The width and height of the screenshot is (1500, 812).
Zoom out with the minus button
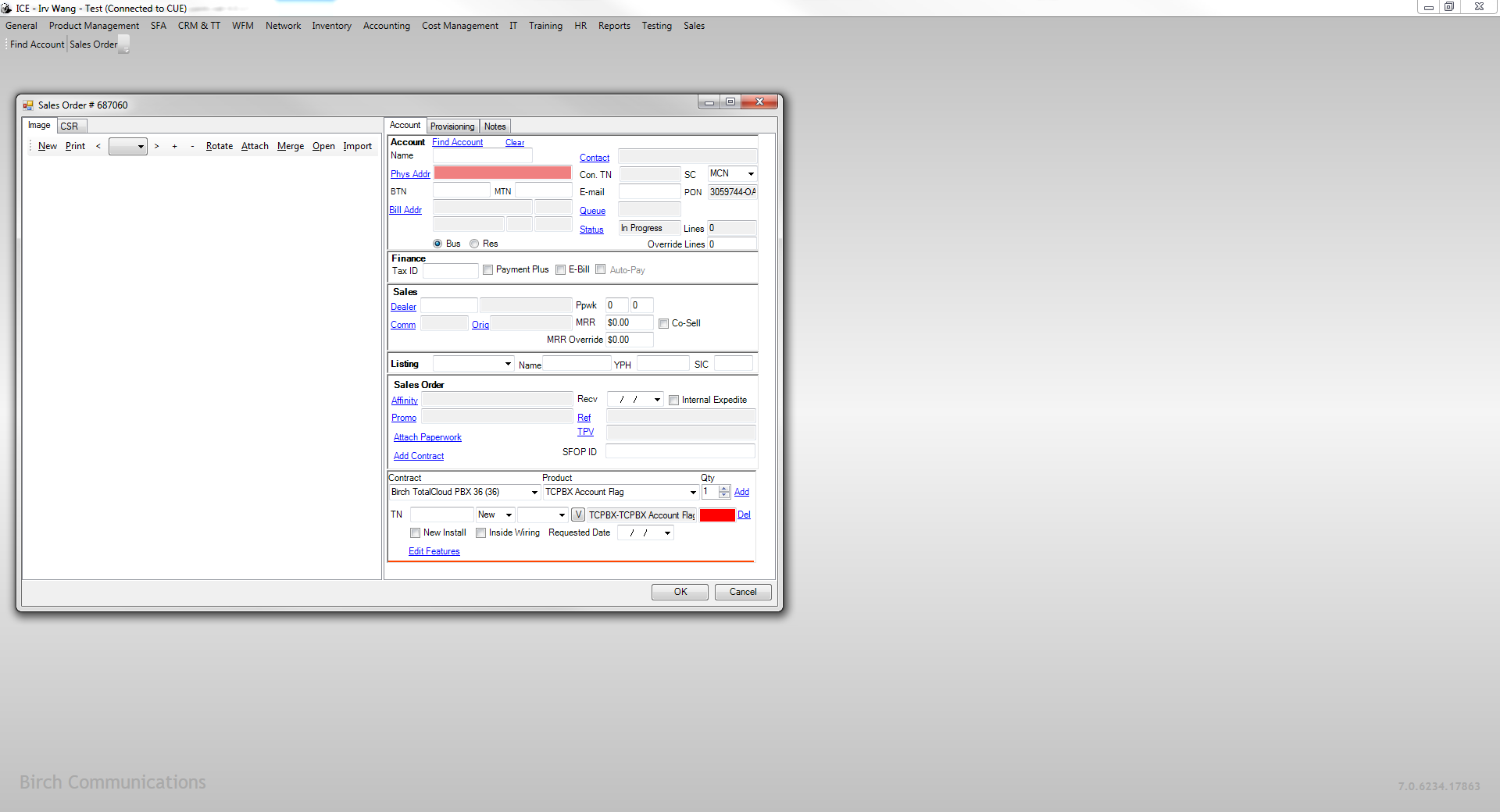192,146
